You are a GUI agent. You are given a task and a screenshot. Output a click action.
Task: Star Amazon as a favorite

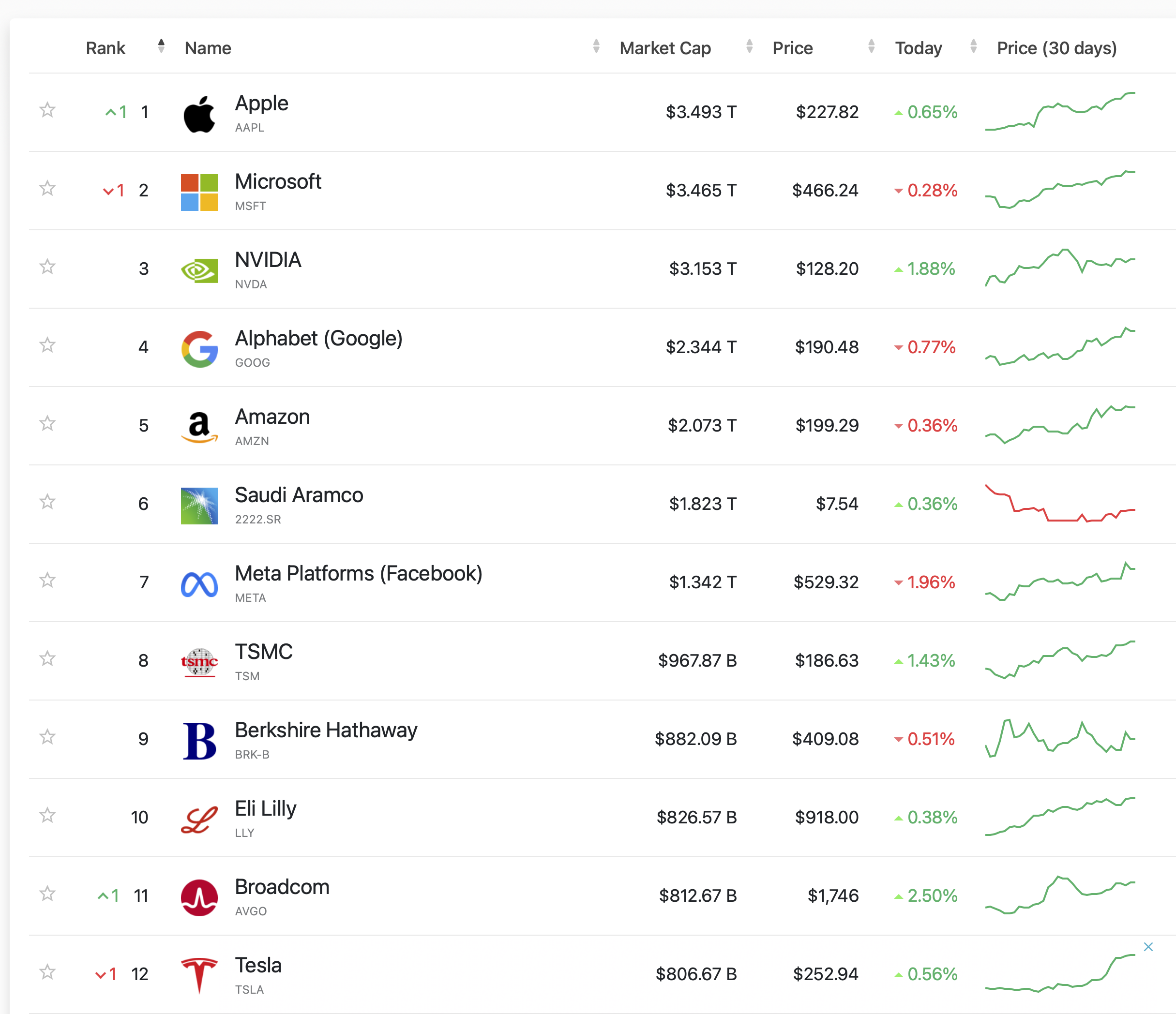[x=48, y=423]
